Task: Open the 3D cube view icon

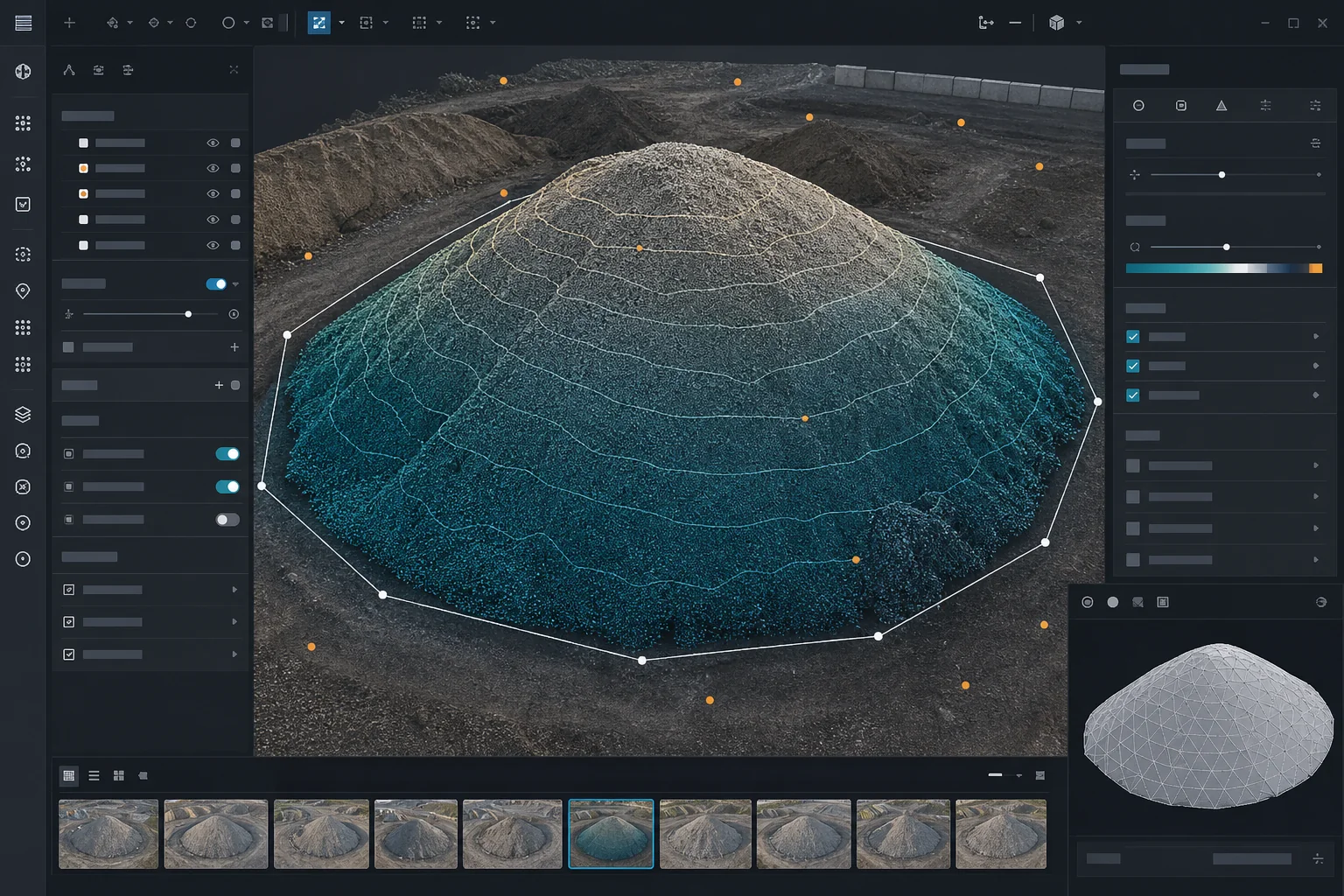Action: [1057, 23]
